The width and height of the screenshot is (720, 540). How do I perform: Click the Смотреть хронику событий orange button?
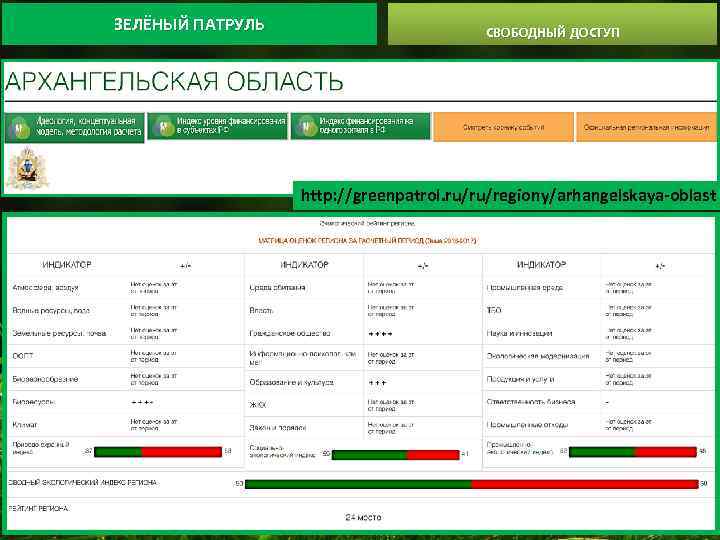tap(503, 127)
